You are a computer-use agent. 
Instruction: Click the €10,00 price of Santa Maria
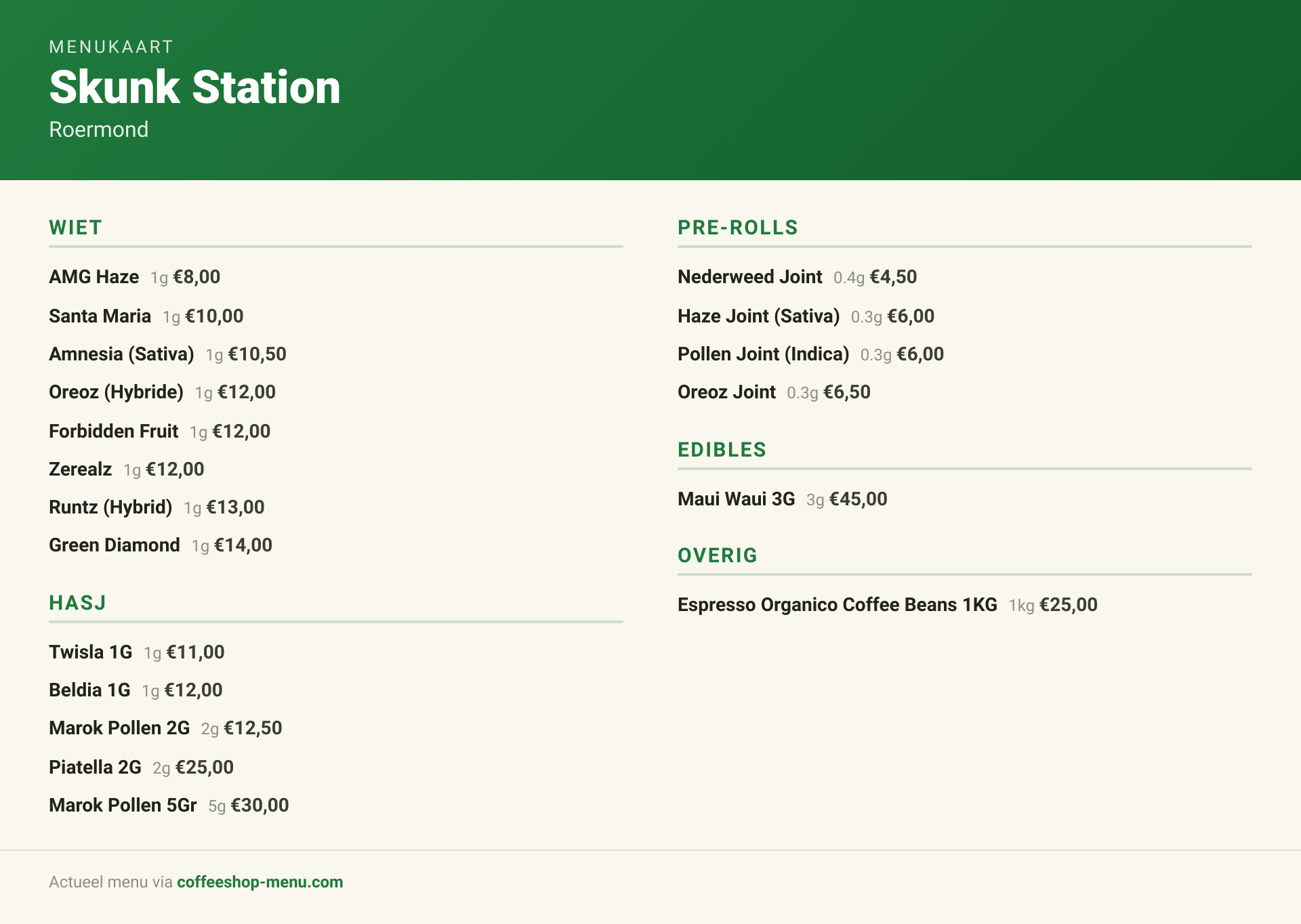tap(214, 316)
